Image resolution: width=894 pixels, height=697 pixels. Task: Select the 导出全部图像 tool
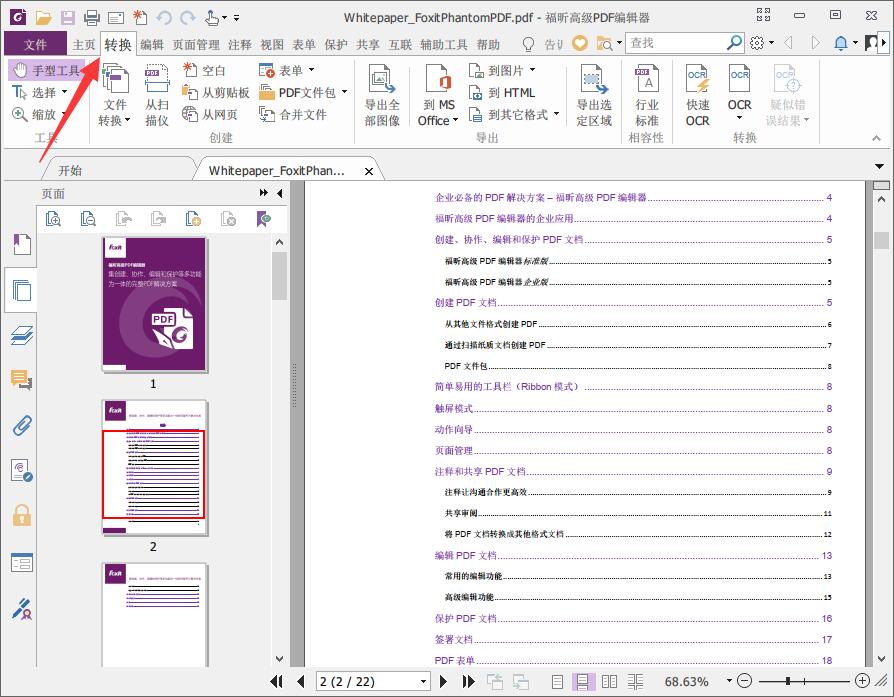click(x=381, y=95)
